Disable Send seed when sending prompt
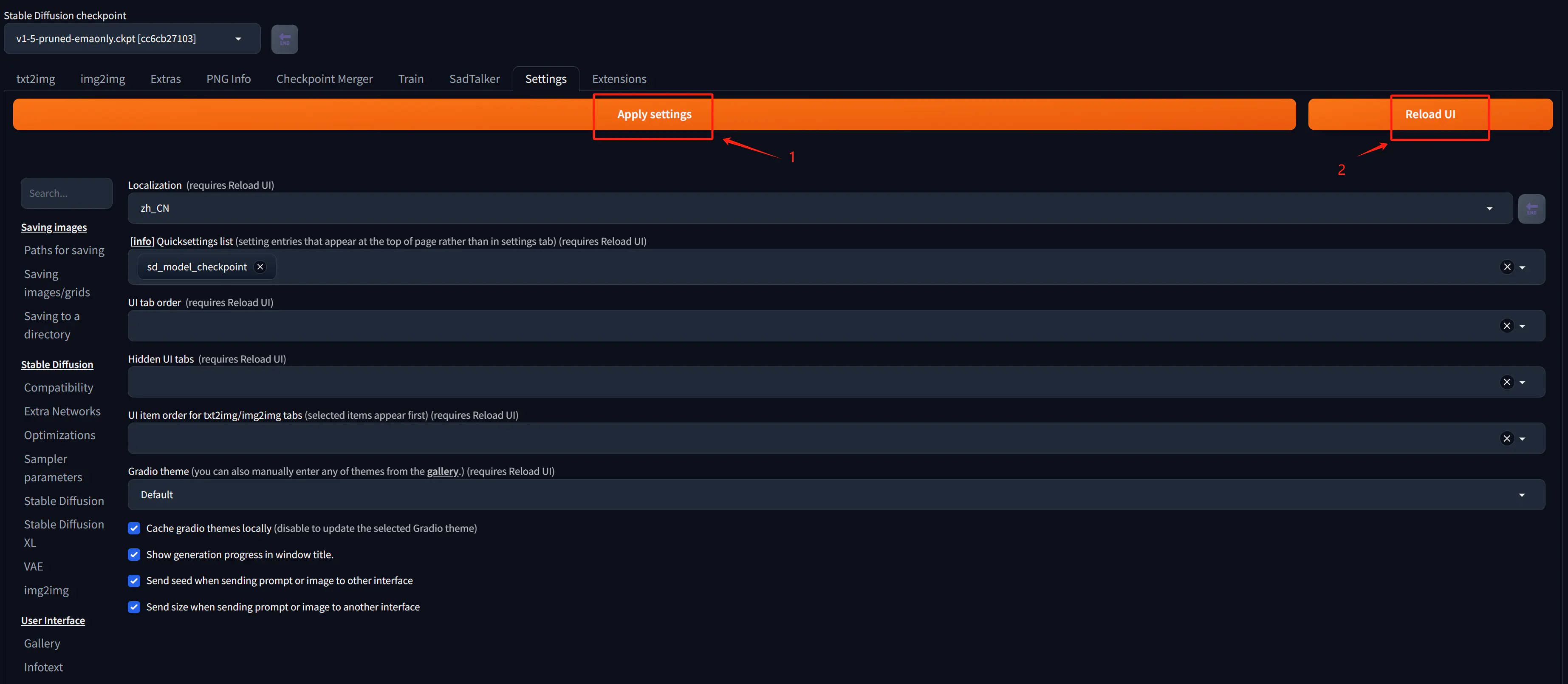Image resolution: width=1568 pixels, height=684 pixels. click(134, 580)
